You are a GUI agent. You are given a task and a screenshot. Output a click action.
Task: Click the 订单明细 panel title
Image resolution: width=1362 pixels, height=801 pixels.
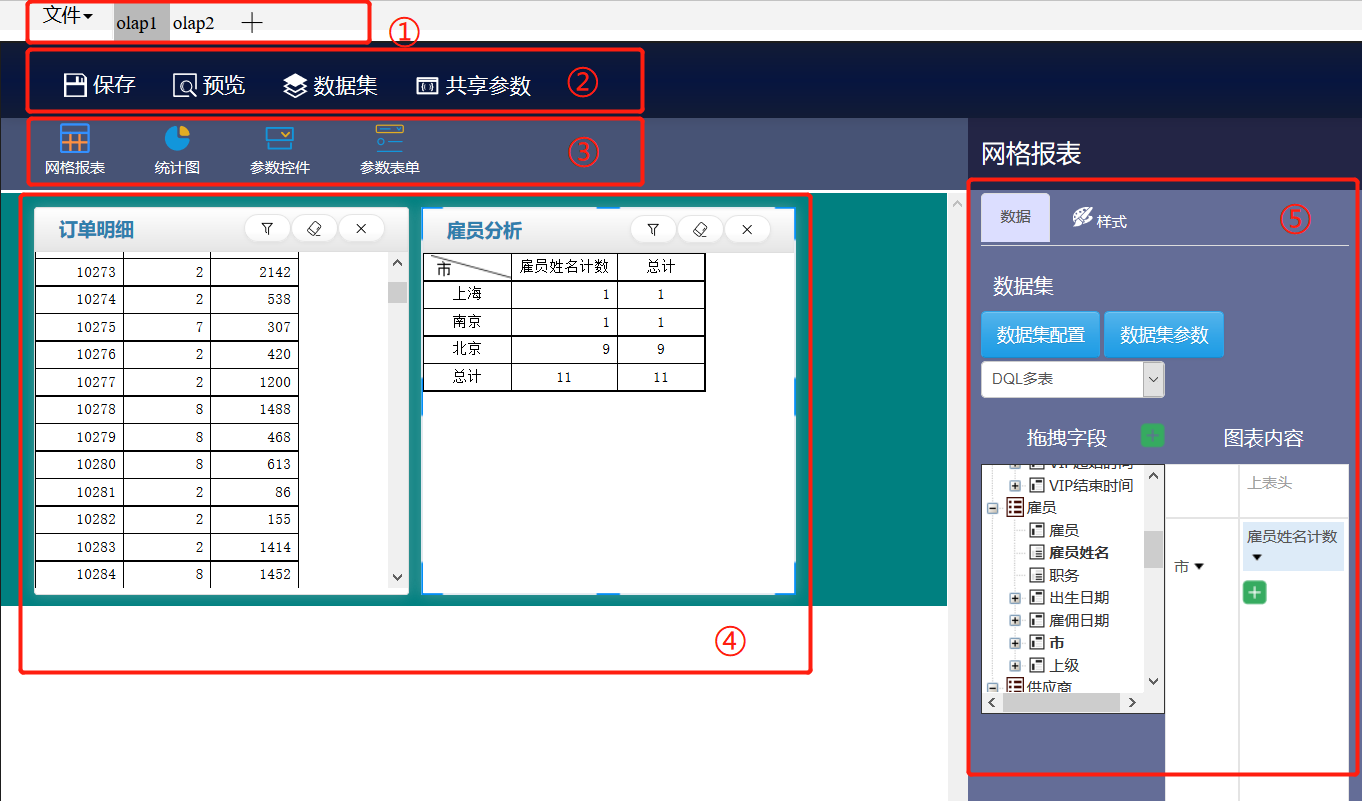tap(96, 231)
